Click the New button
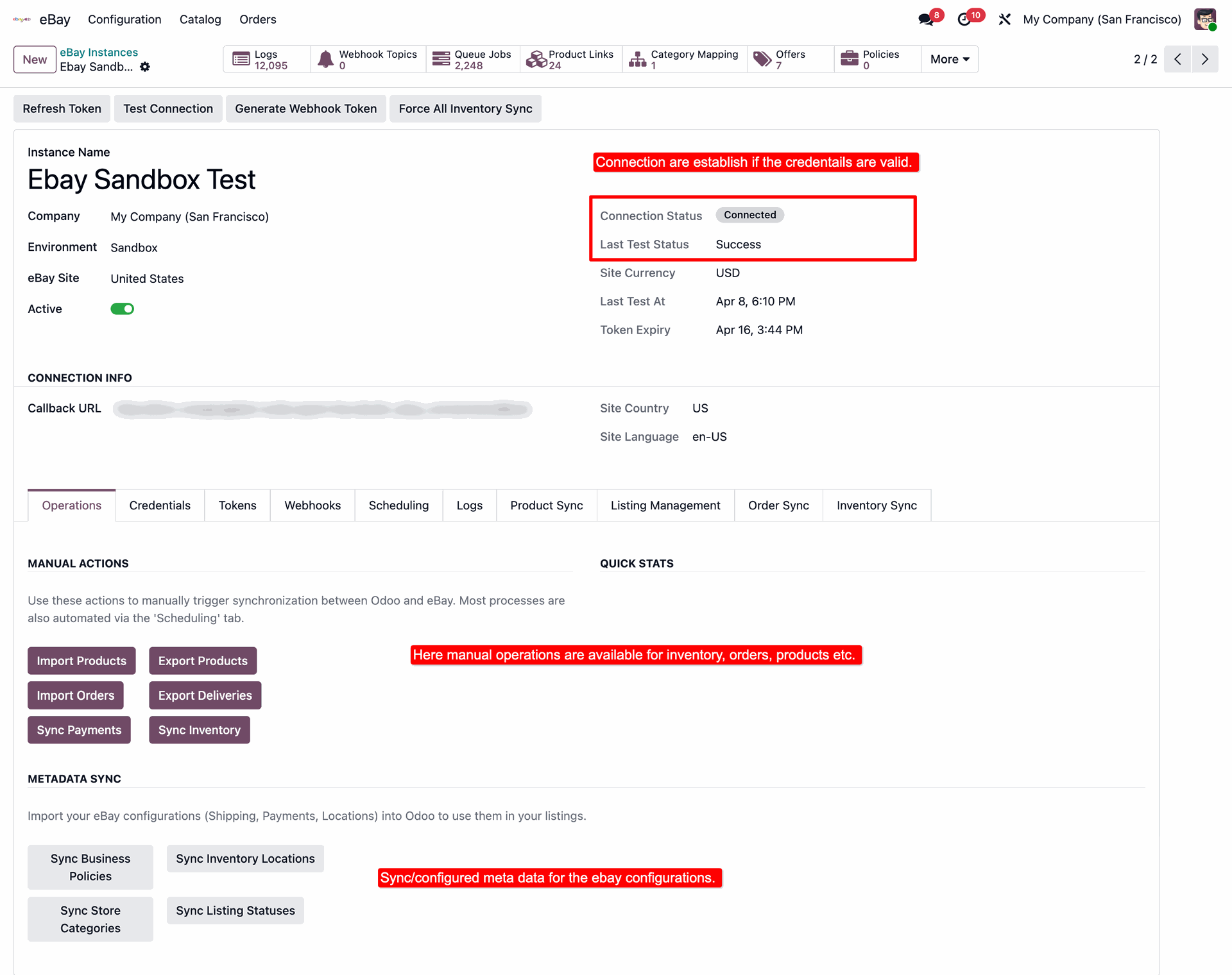This screenshot has height=975, width=1232. [x=35, y=60]
